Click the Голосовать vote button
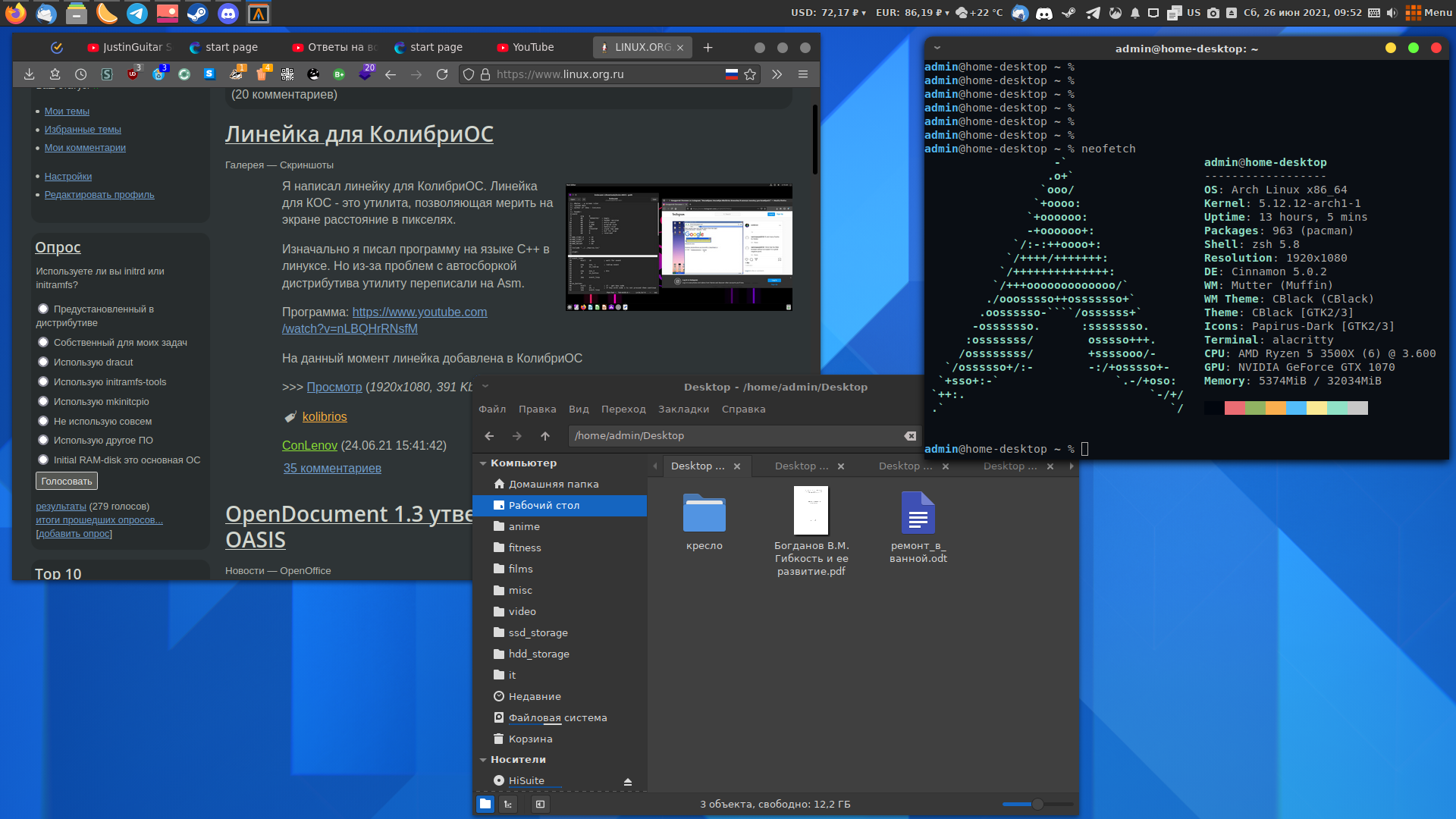1456x819 pixels. point(67,482)
